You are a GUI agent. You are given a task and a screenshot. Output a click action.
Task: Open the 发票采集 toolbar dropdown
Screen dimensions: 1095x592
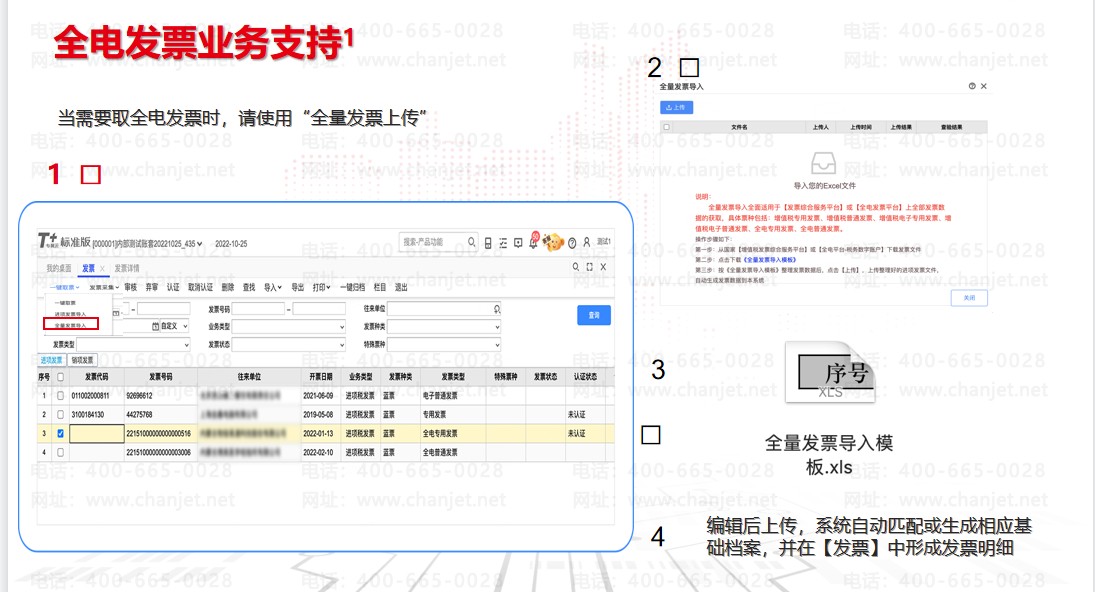[x=103, y=288]
